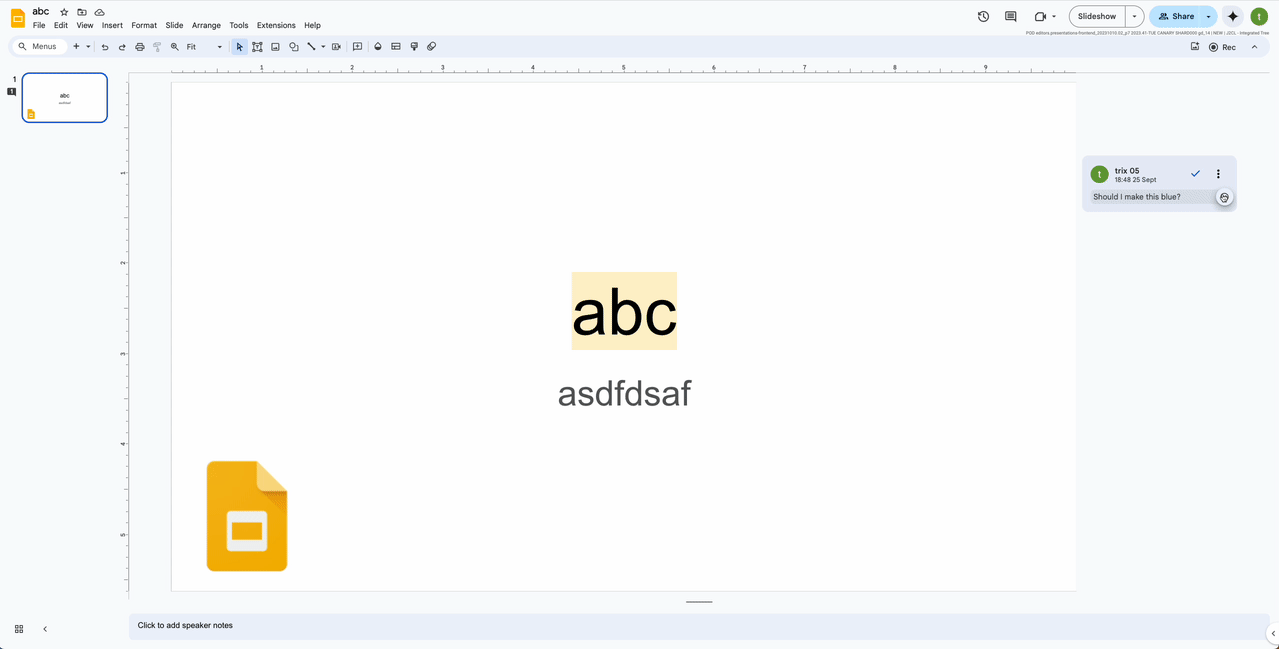The width and height of the screenshot is (1279, 649).
Task: Select the shape insertion tool
Action: coord(293,46)
